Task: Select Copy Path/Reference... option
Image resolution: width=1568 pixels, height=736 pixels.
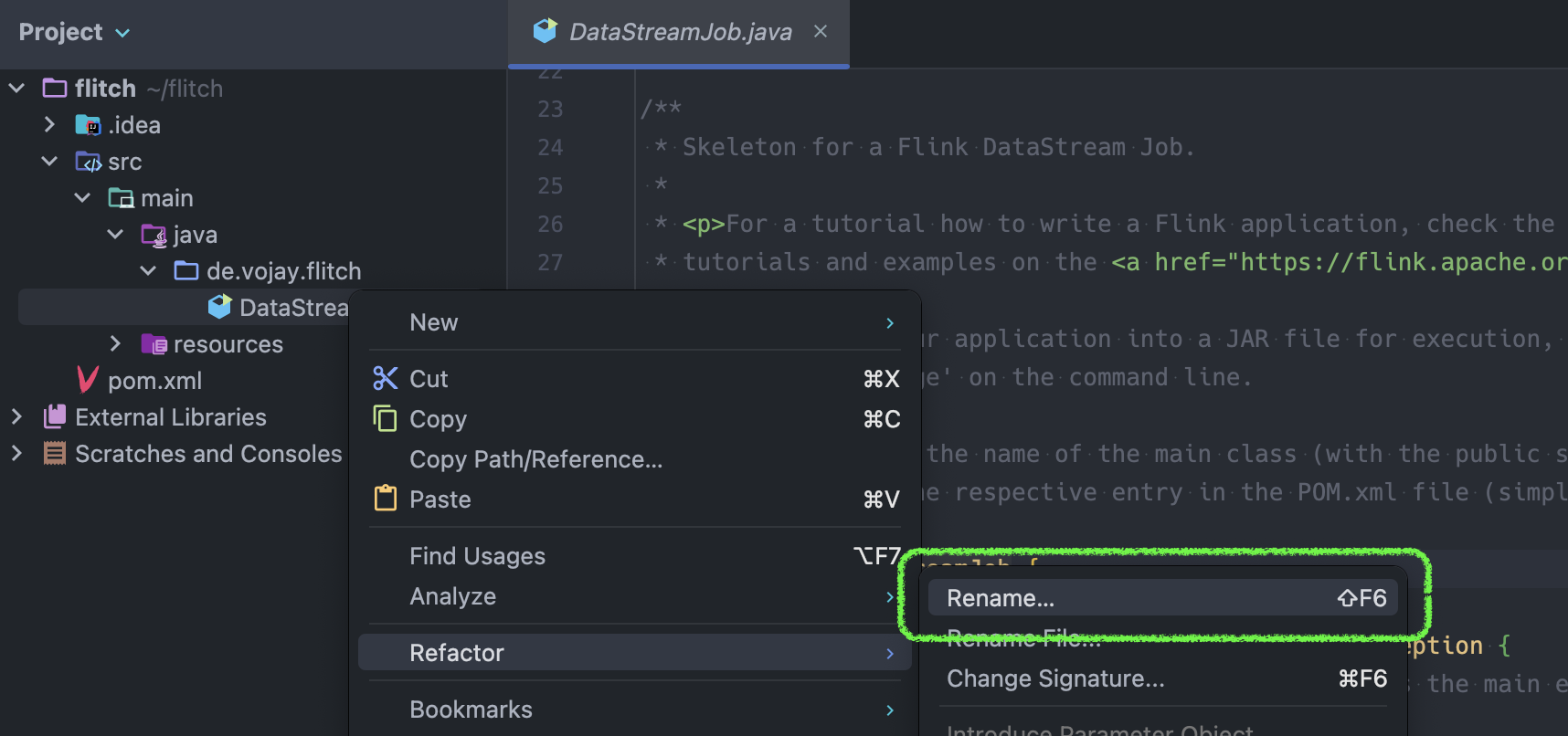Action: [x=535, y=459]
